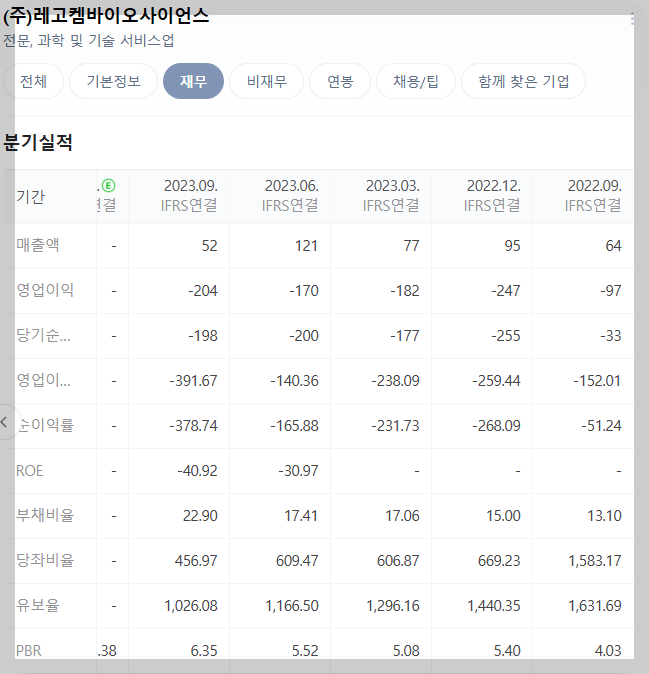Image resolution: width=649 pixels, height=674 pixels.
Task: Open the three-dot menu in the top right
Action: 632,19
